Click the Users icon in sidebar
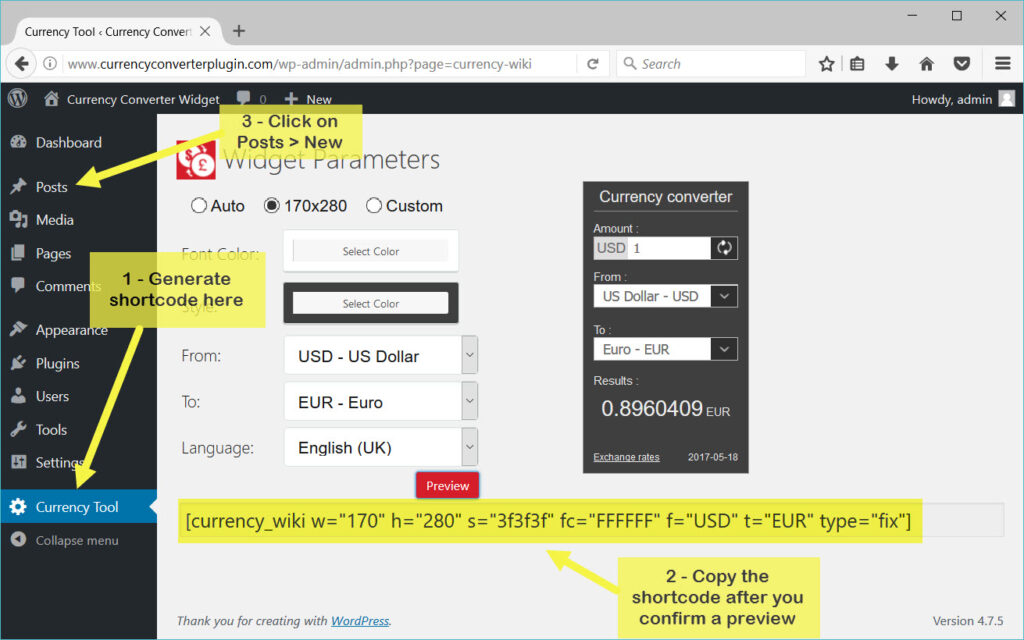The image size is (1024, 640). [x=18, y=396]
